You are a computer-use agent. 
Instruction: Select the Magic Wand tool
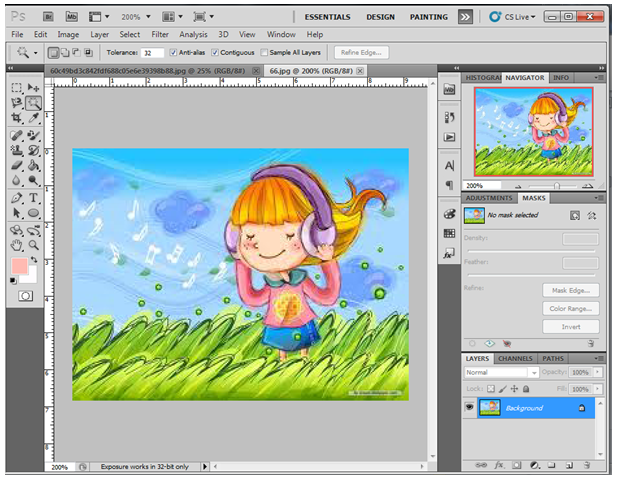coord(33,103)
